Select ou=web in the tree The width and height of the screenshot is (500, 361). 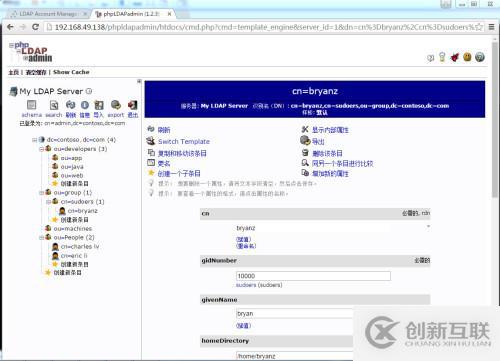coord(72,175)
